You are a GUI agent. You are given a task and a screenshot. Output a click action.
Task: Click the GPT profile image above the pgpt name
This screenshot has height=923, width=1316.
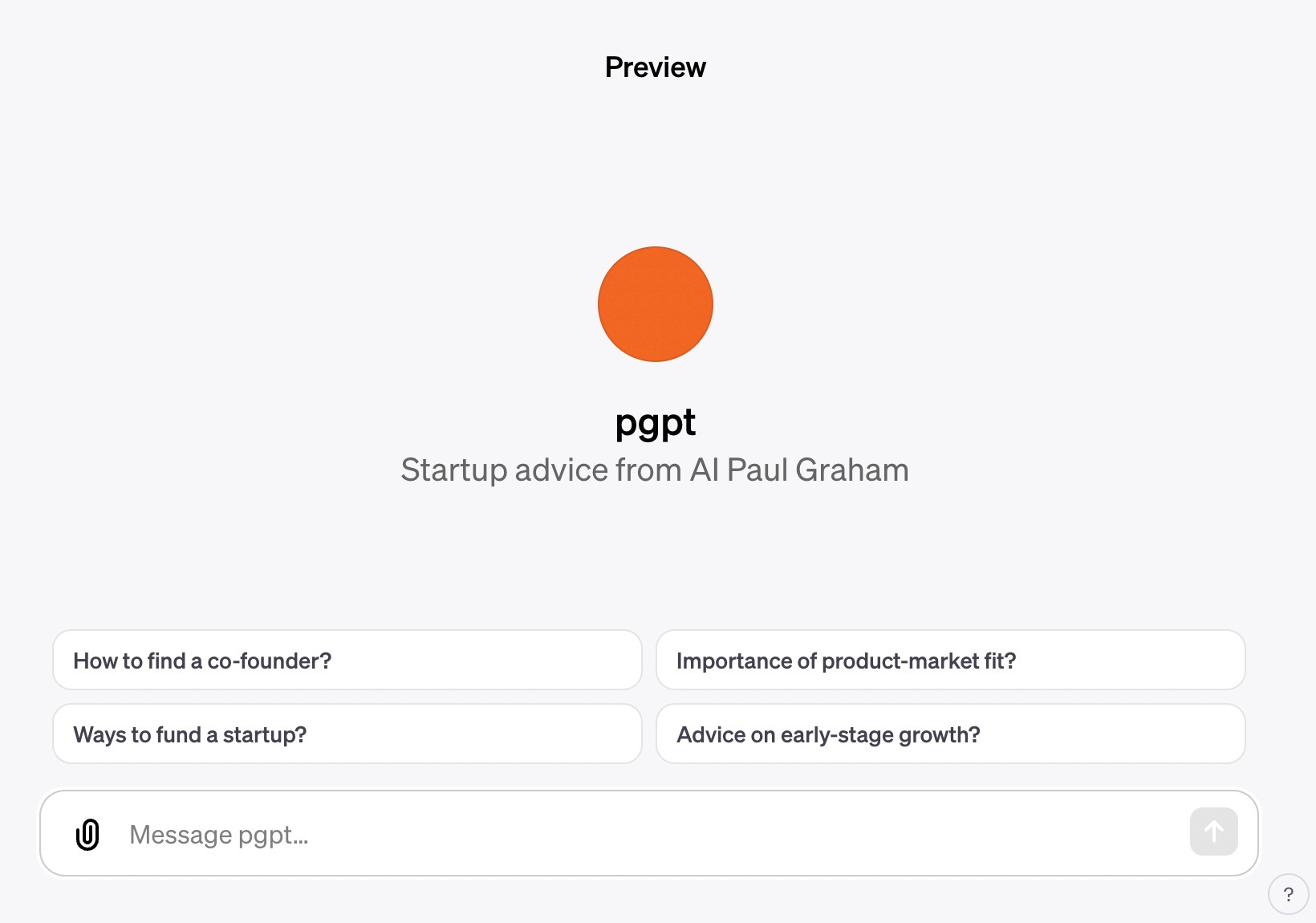tap(656, 304)
